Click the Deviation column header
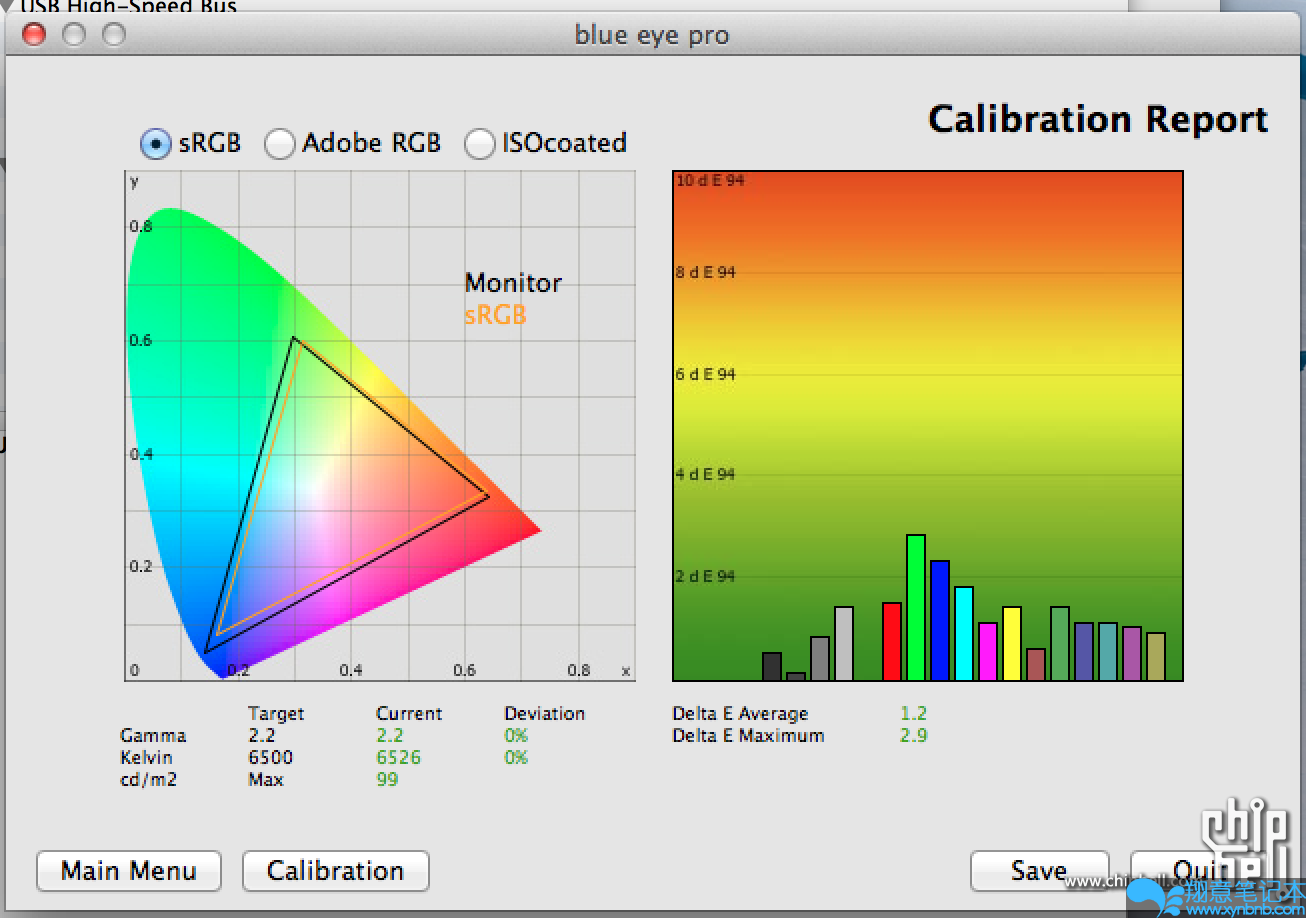1306x918 pixels. pos(544,714)
